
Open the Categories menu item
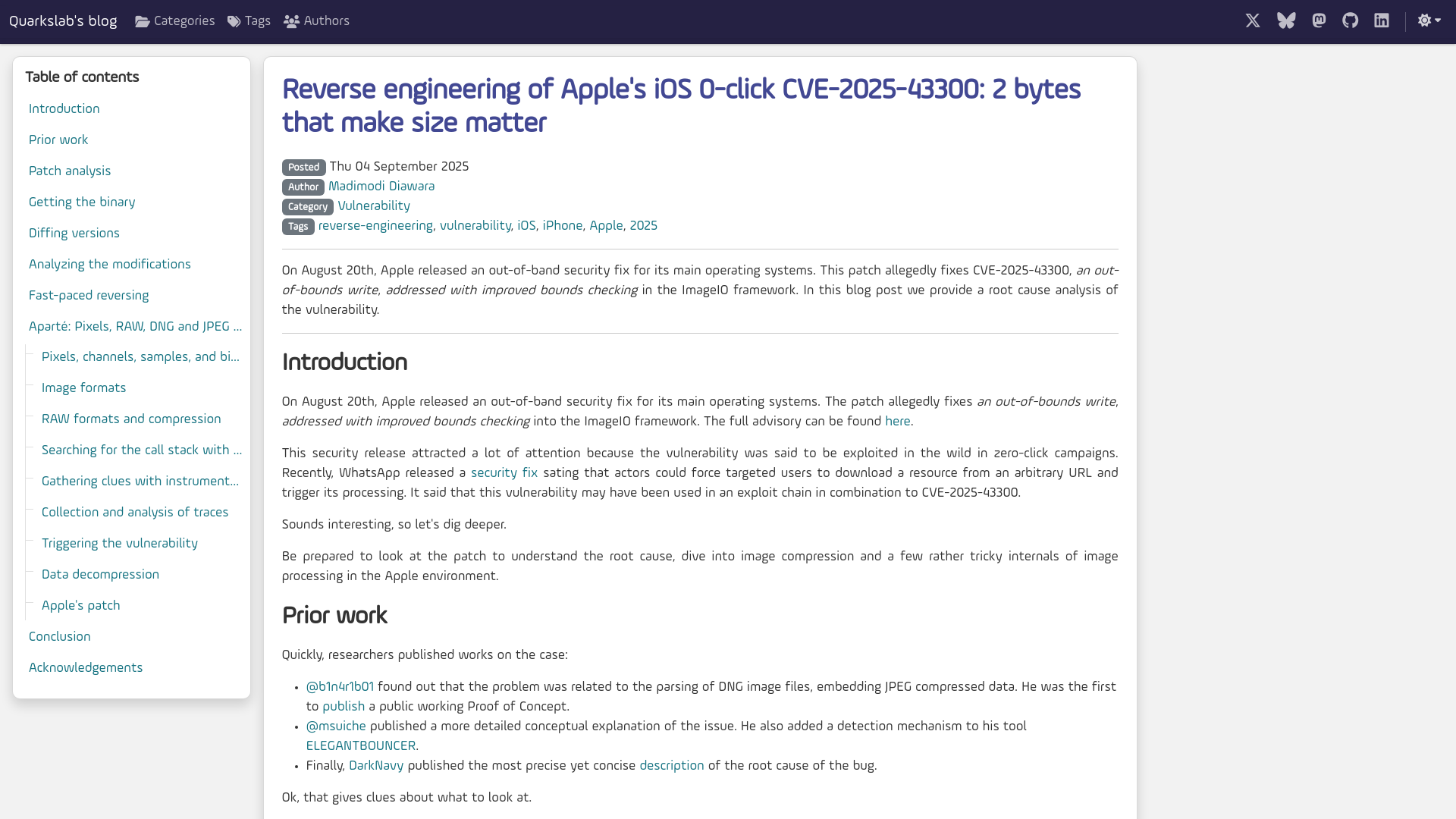point(175,21)
